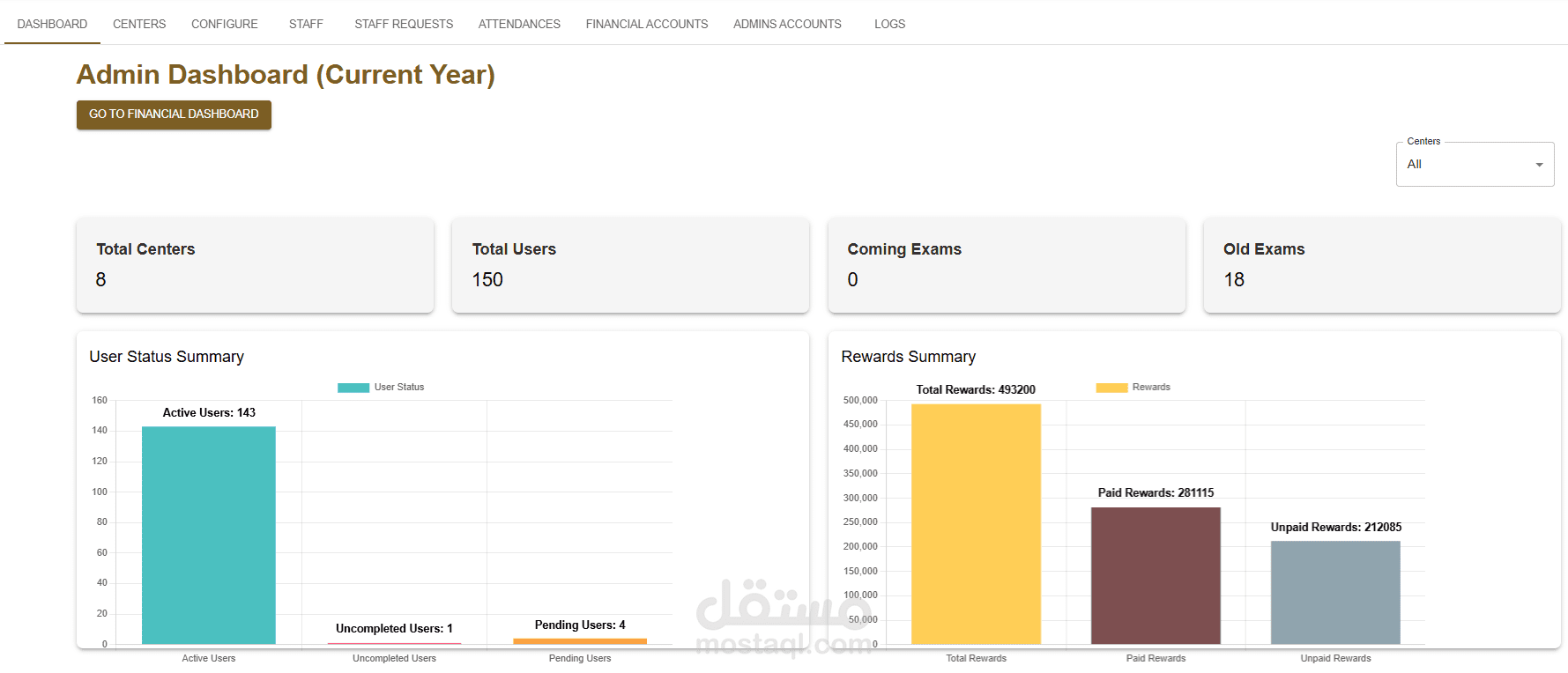Click the 'Paid Rewards' axis label
The width and height of the screenshot is (1568, 673).
tap(1156, 658)
